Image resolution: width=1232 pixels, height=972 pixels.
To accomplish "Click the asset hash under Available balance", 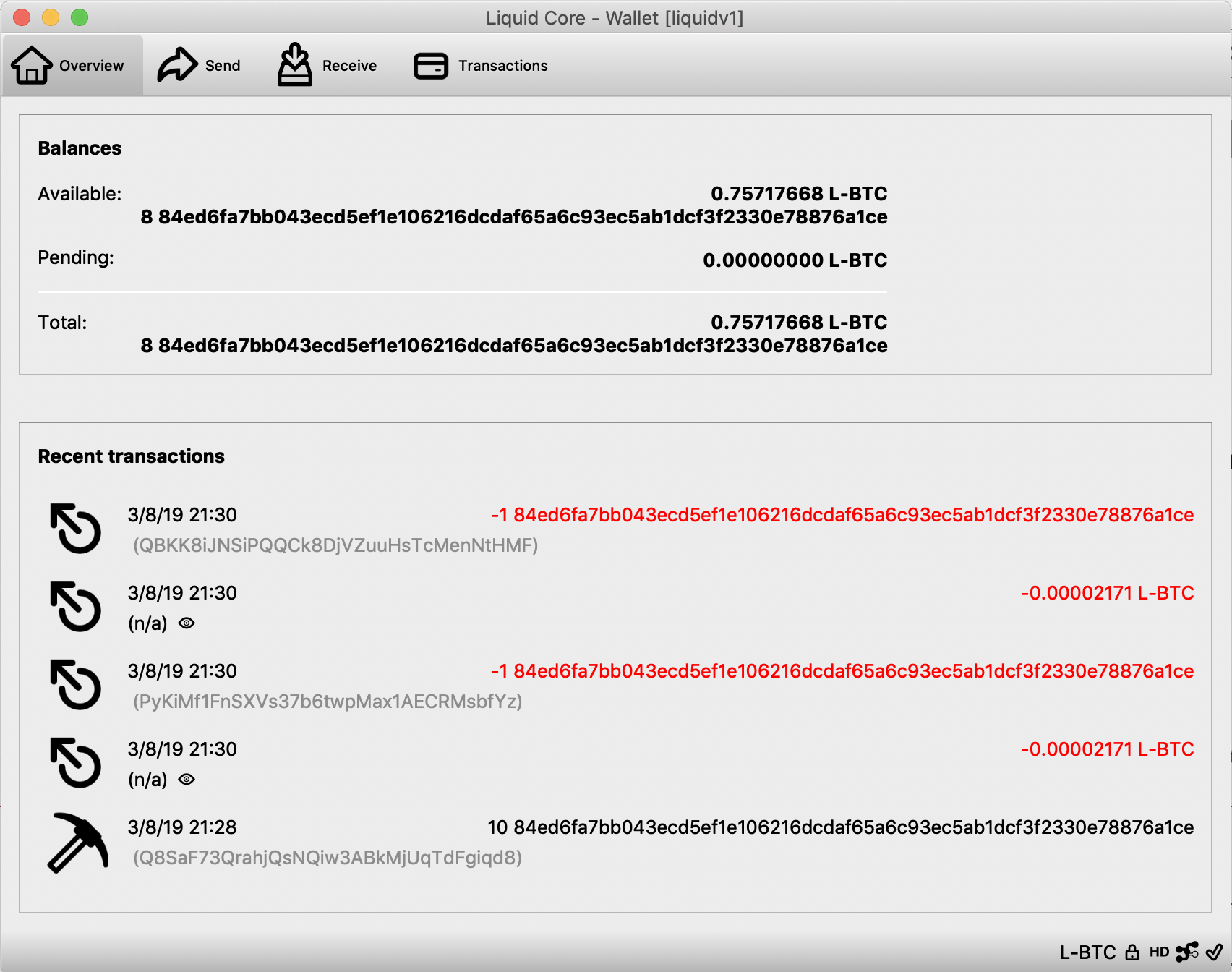I will pos(514,217).
